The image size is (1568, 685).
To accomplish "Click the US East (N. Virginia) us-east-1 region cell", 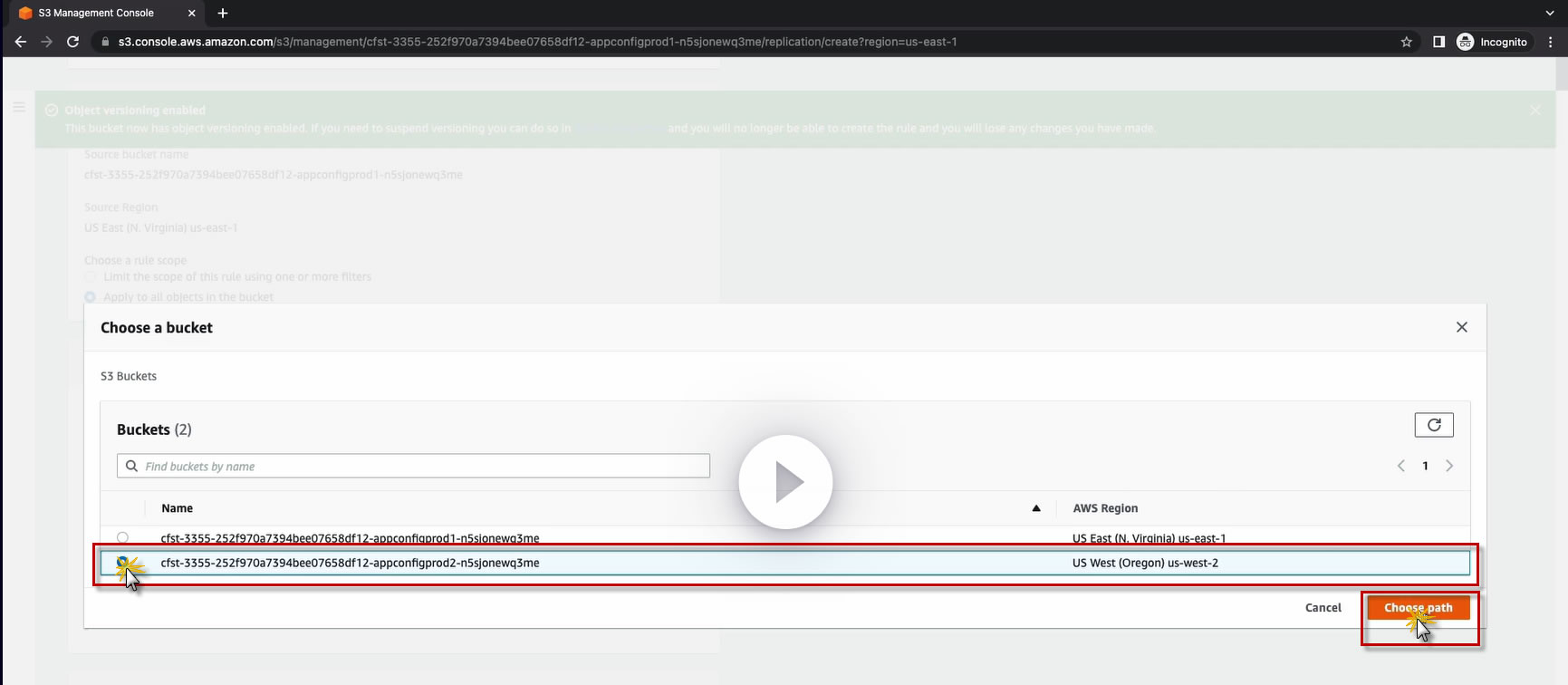I will pyautogui.click(x=1149, y=538).
